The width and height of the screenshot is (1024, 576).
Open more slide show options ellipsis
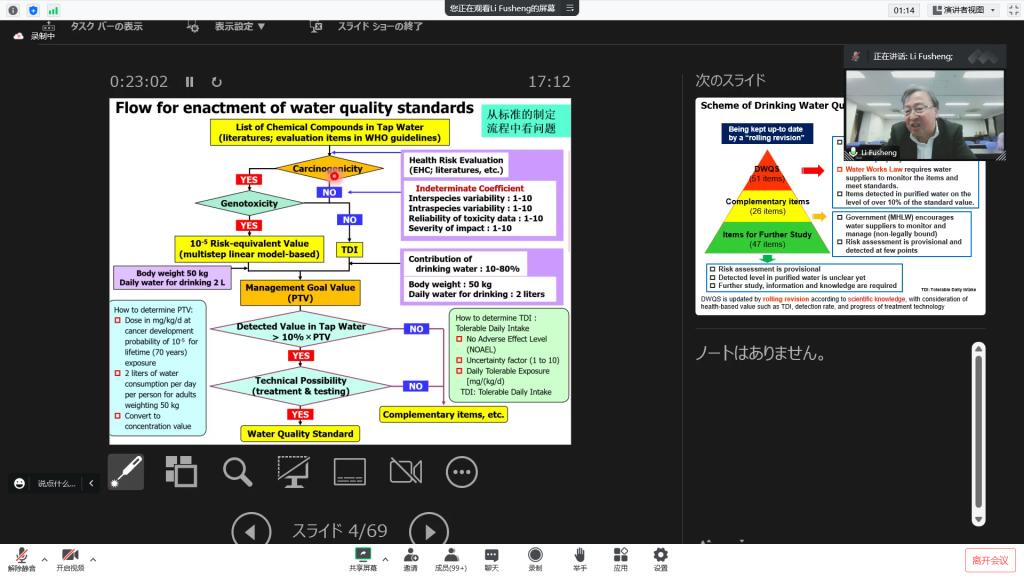pyautogui.click(x=461, y=471)
